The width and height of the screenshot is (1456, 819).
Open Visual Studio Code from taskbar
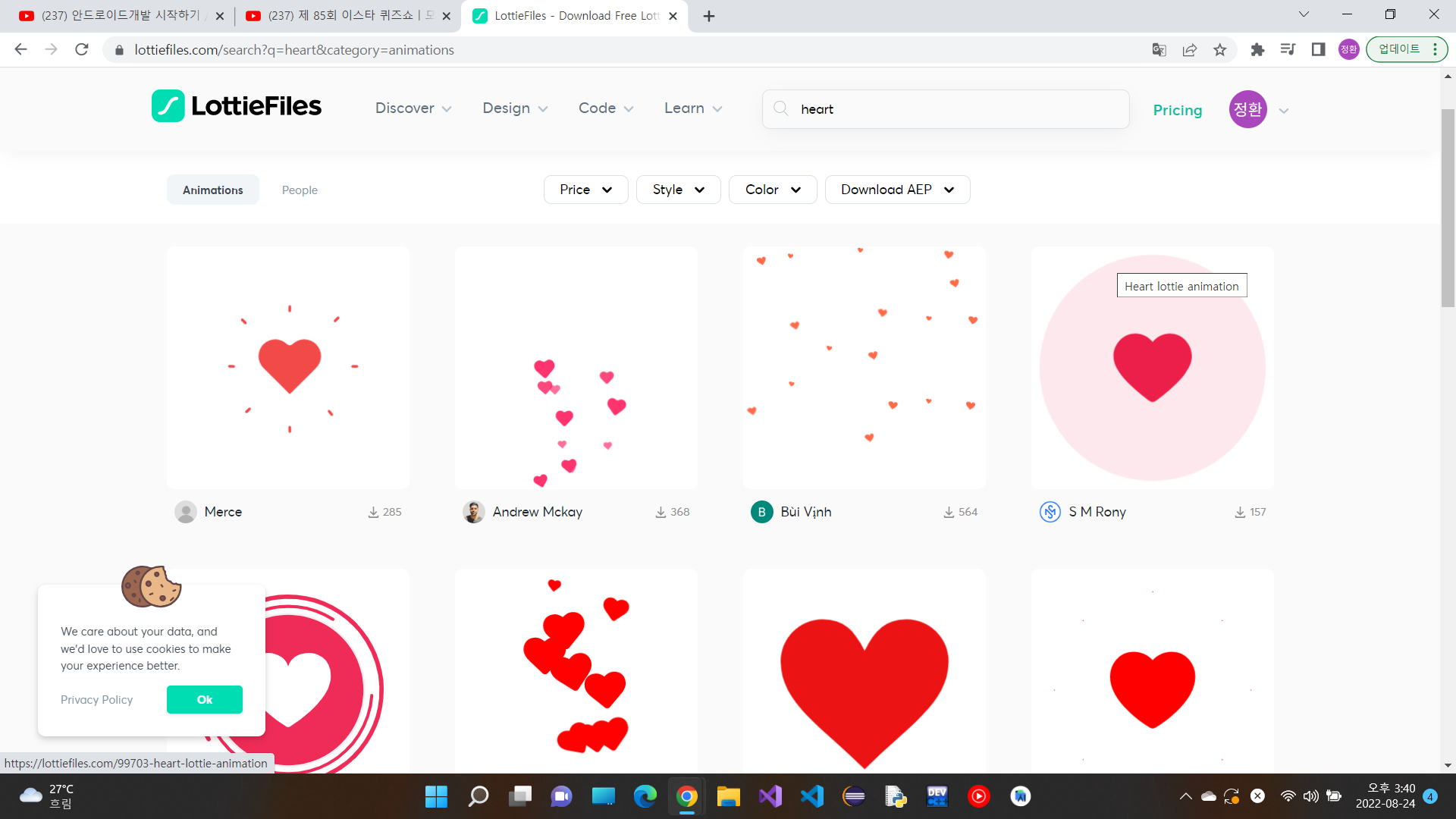811,796
